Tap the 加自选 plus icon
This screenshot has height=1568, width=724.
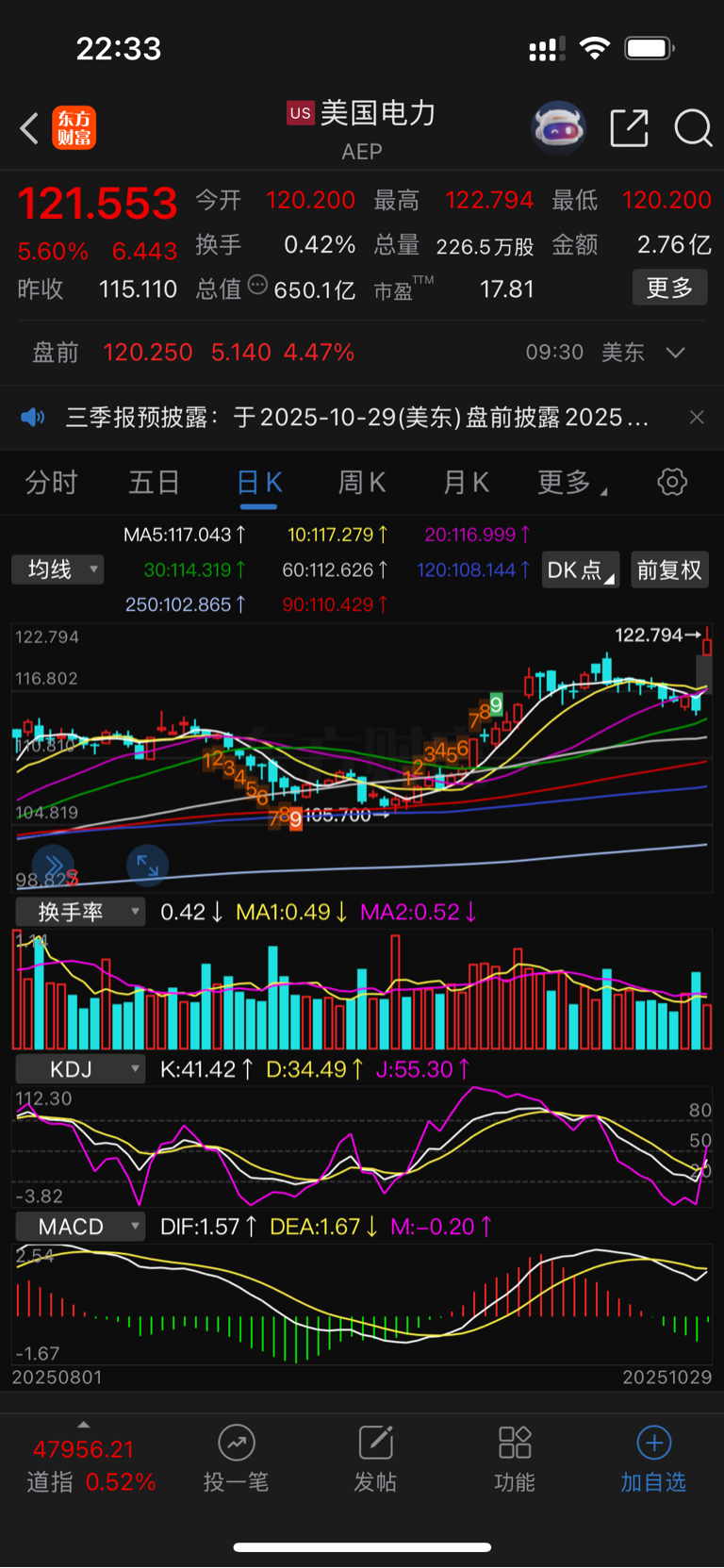[x=654, y=1443]
